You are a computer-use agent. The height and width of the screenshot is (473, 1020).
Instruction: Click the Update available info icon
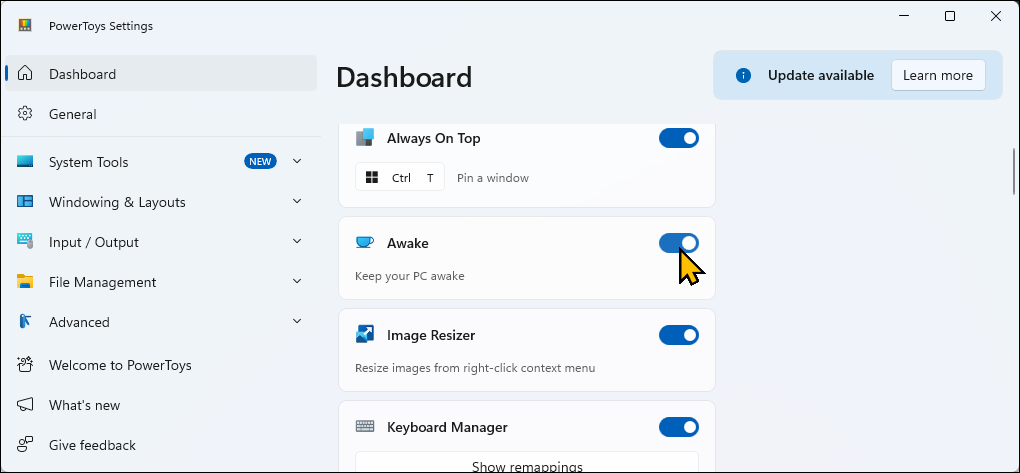743,75
